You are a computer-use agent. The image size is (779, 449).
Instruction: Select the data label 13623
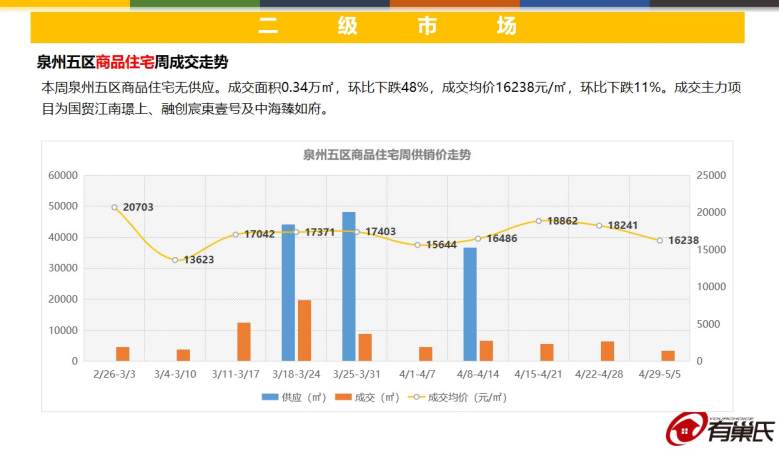(x=199, y=260)
